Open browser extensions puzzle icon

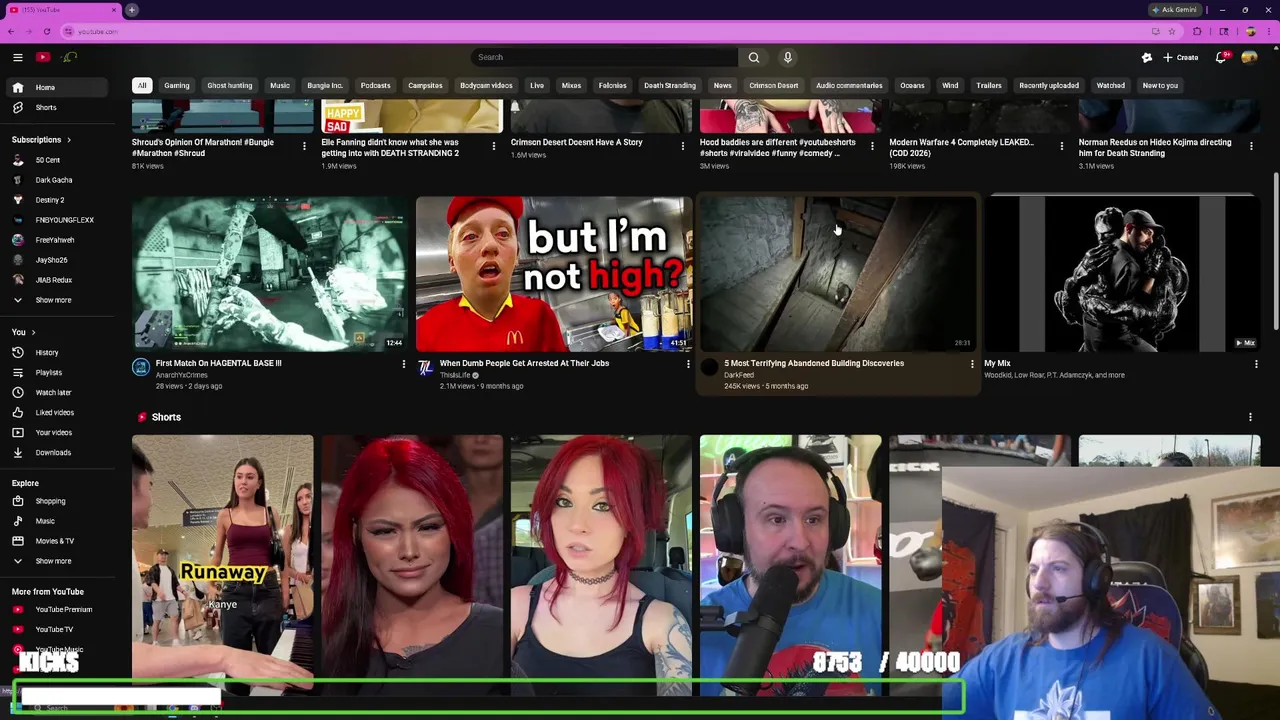coord(1197,31)
